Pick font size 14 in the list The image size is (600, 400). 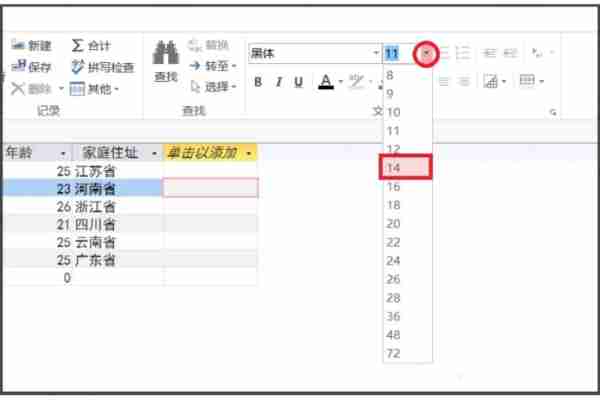click(406, 167)
